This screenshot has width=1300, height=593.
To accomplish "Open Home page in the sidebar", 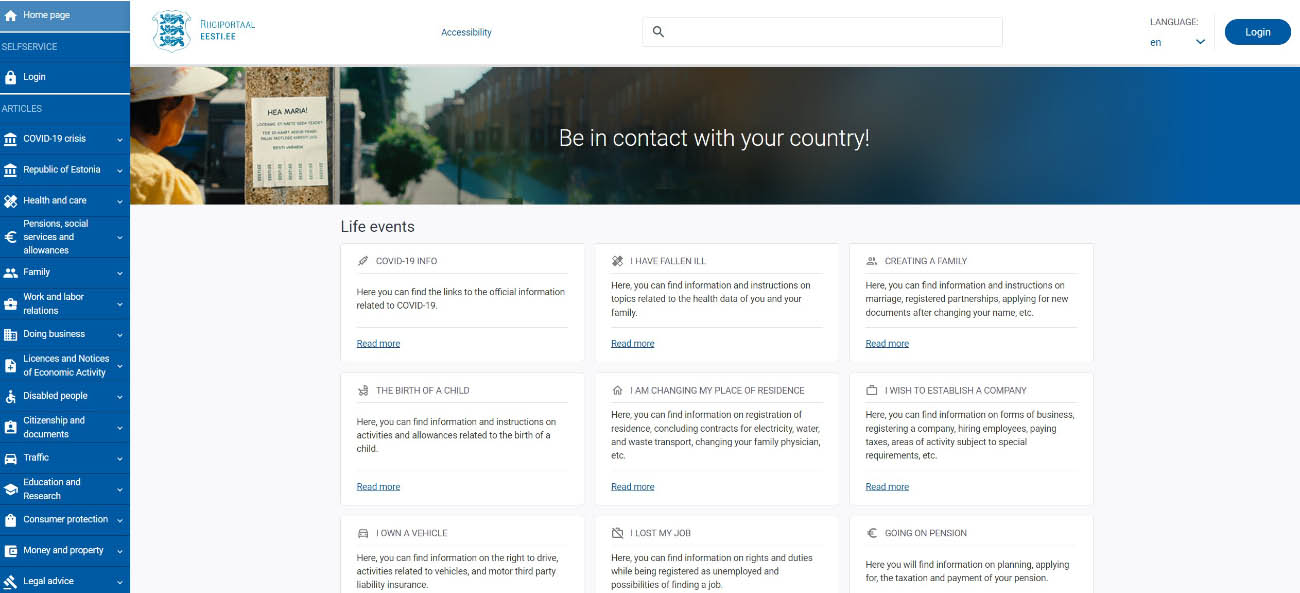I will point(65,16).
